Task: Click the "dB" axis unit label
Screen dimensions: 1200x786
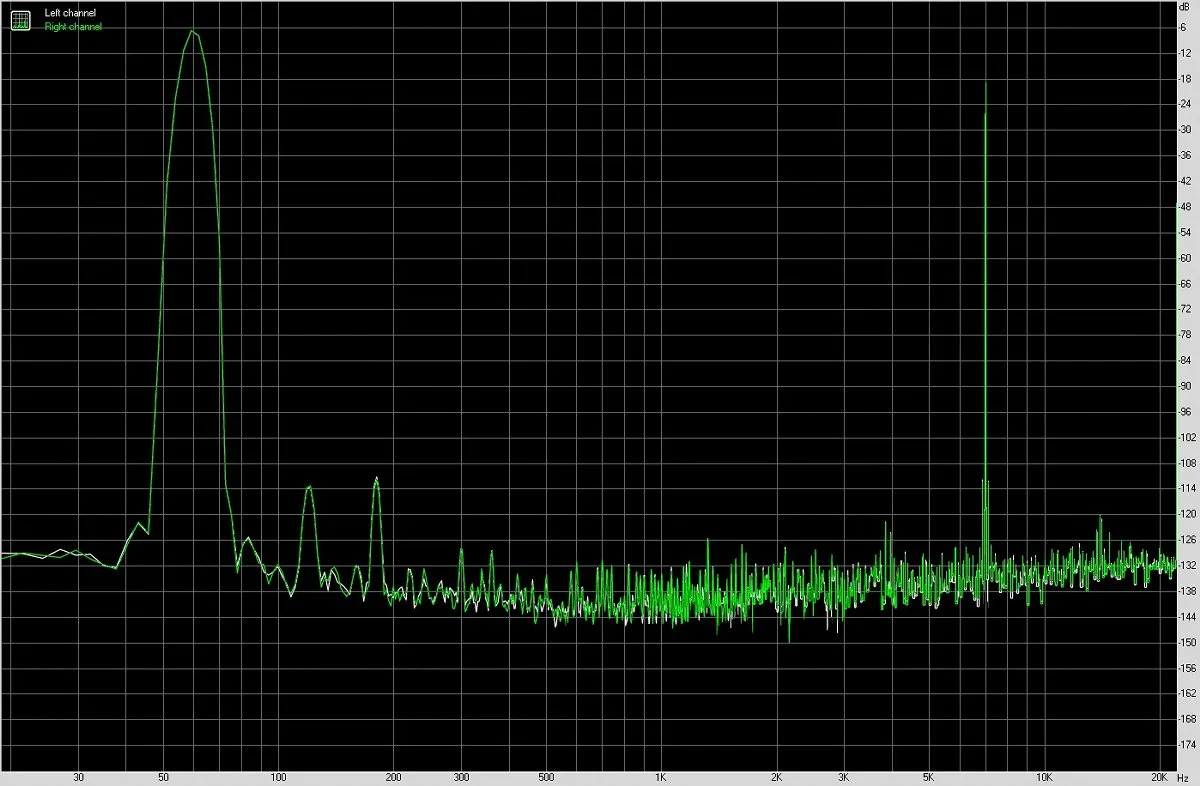Action: (x=1185, y=8)
